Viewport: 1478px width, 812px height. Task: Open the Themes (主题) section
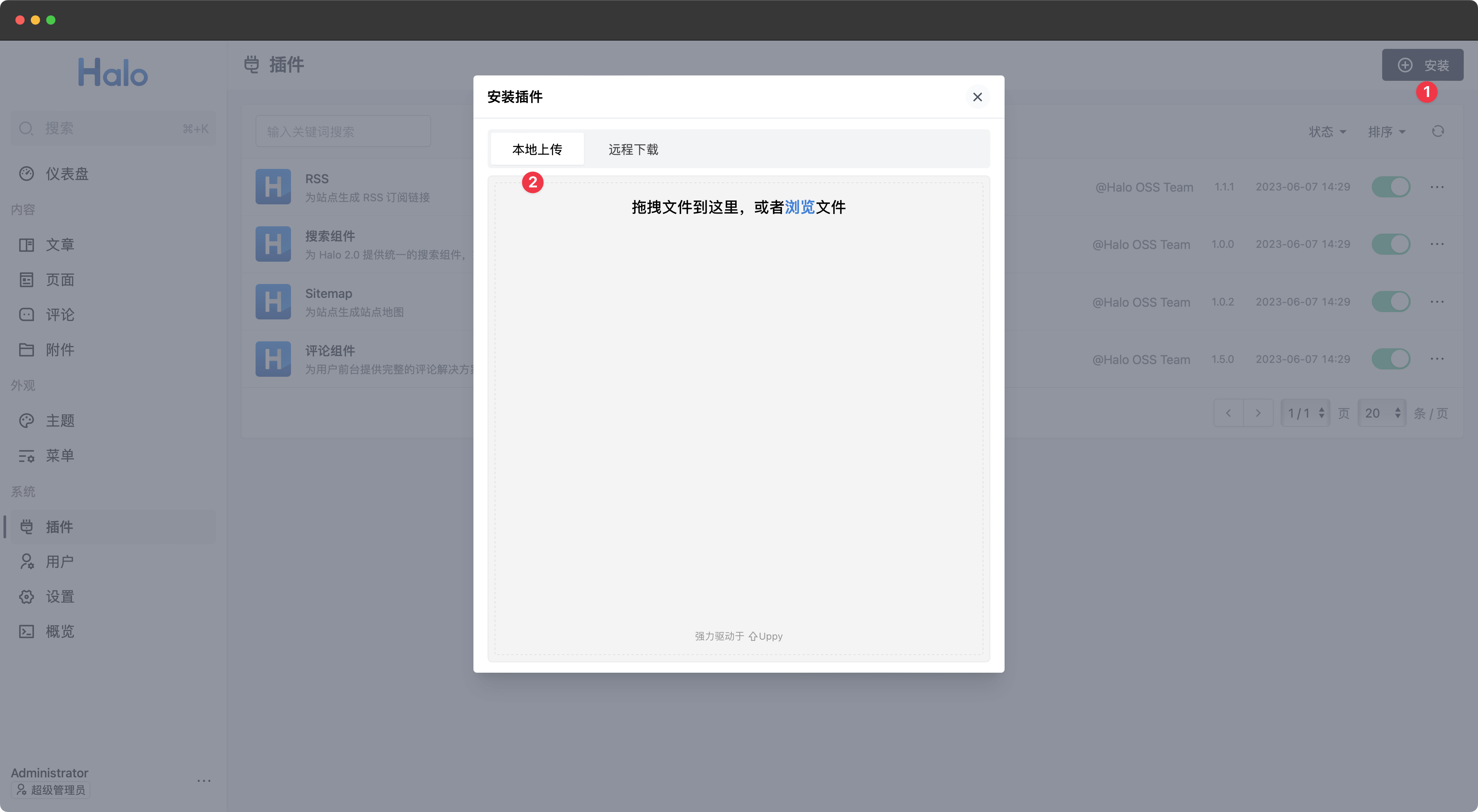pos(60,421)
